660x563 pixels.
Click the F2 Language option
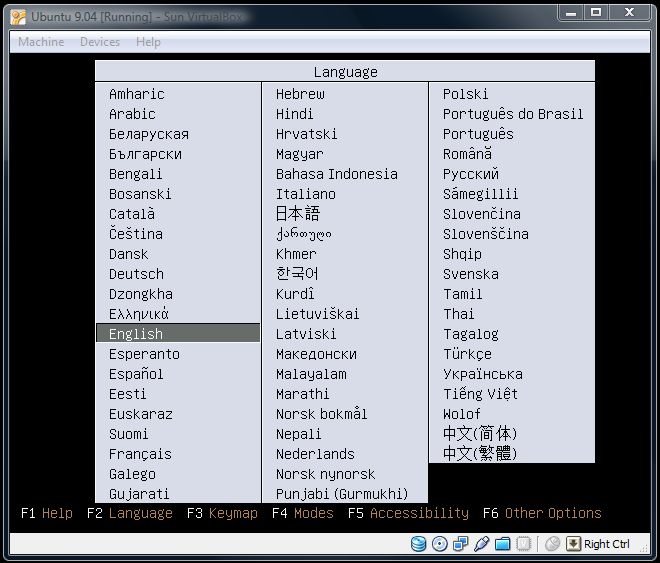click(130, 513)
